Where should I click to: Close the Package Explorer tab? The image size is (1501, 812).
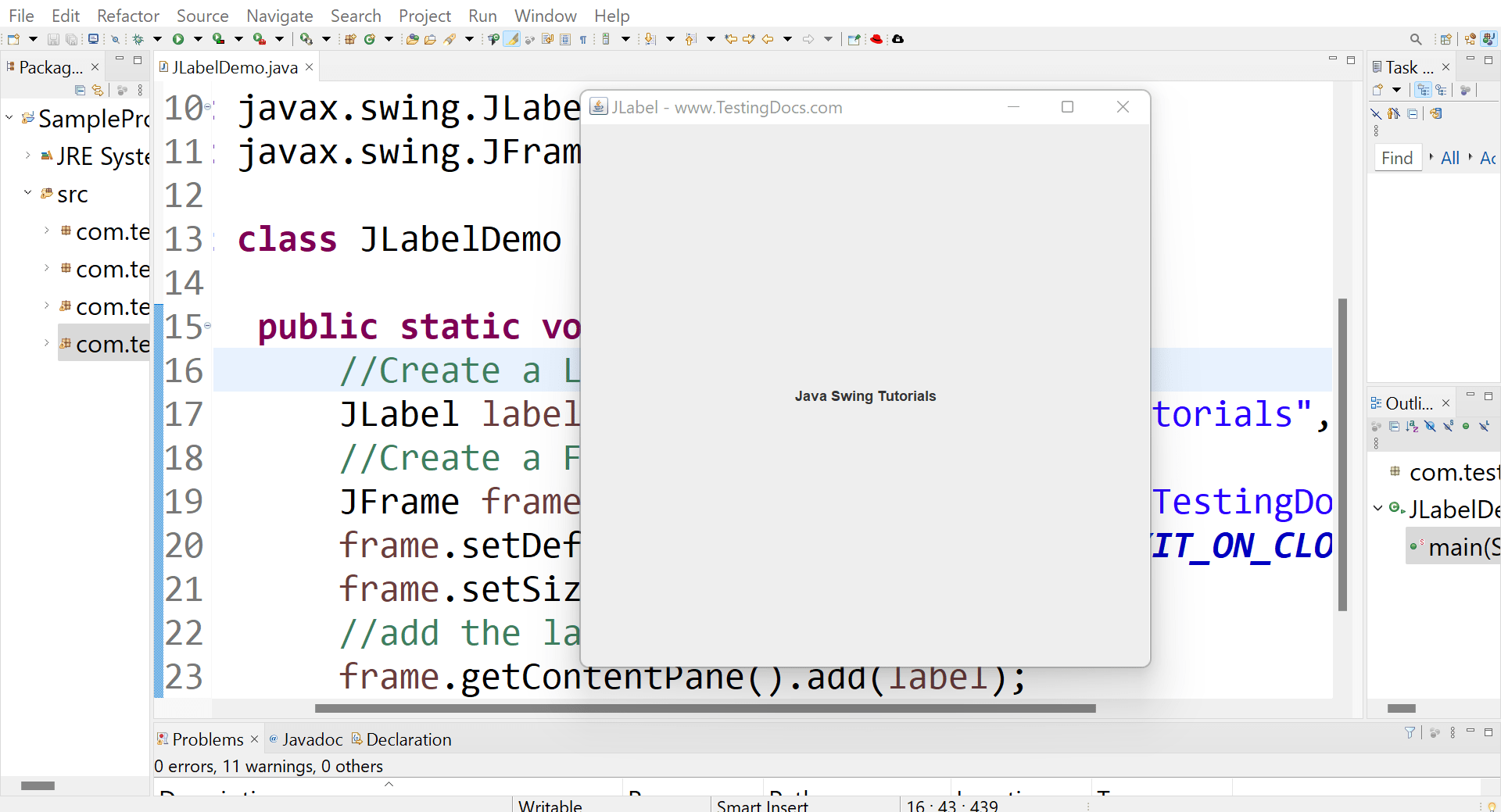95,67
